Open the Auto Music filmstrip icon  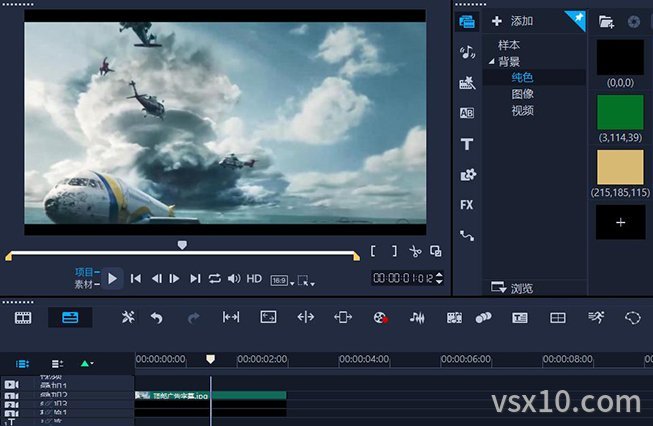(x=454, y=318)
